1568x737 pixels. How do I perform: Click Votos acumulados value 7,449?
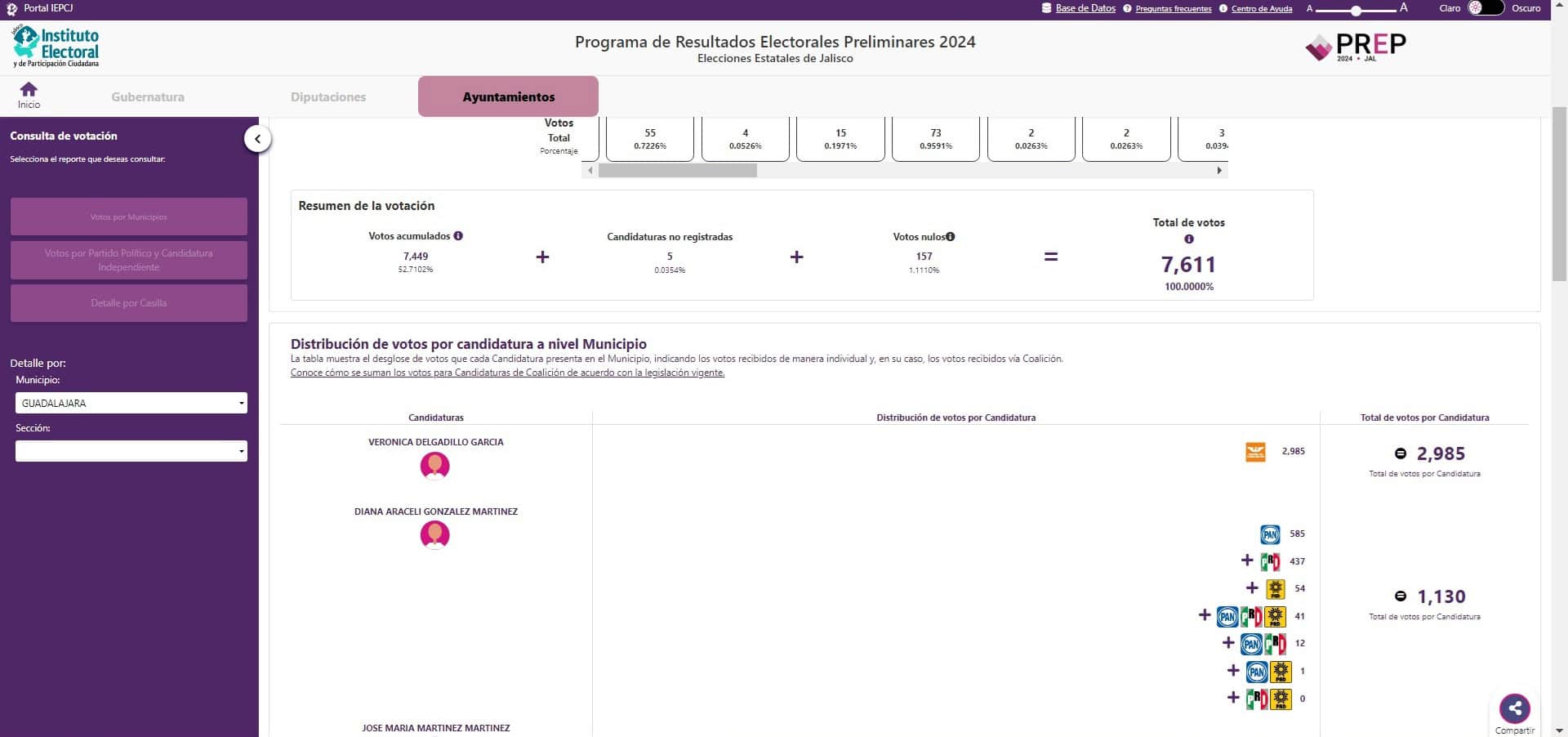(416, 257)
